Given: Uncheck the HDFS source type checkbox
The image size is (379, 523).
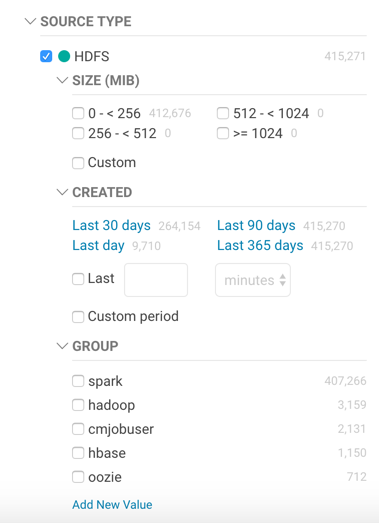Looking at the screenshot, I should (46, 56).
